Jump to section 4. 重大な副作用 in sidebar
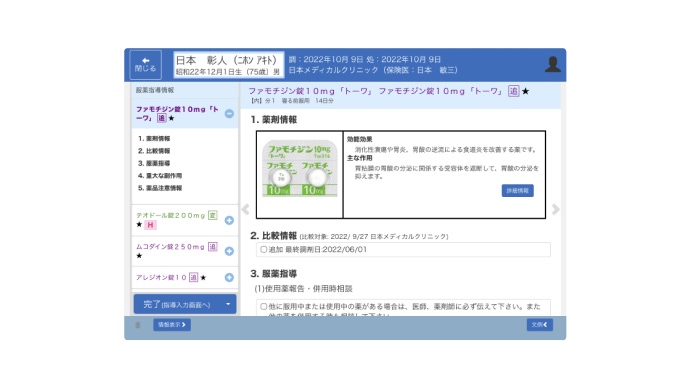Screen dimensions: 690x388 [160, 175]
